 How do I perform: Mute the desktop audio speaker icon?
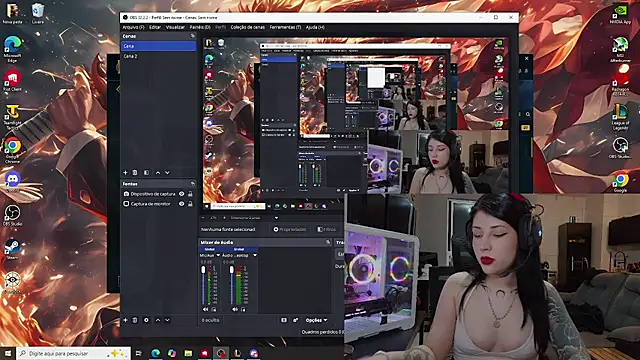point(234,309)
